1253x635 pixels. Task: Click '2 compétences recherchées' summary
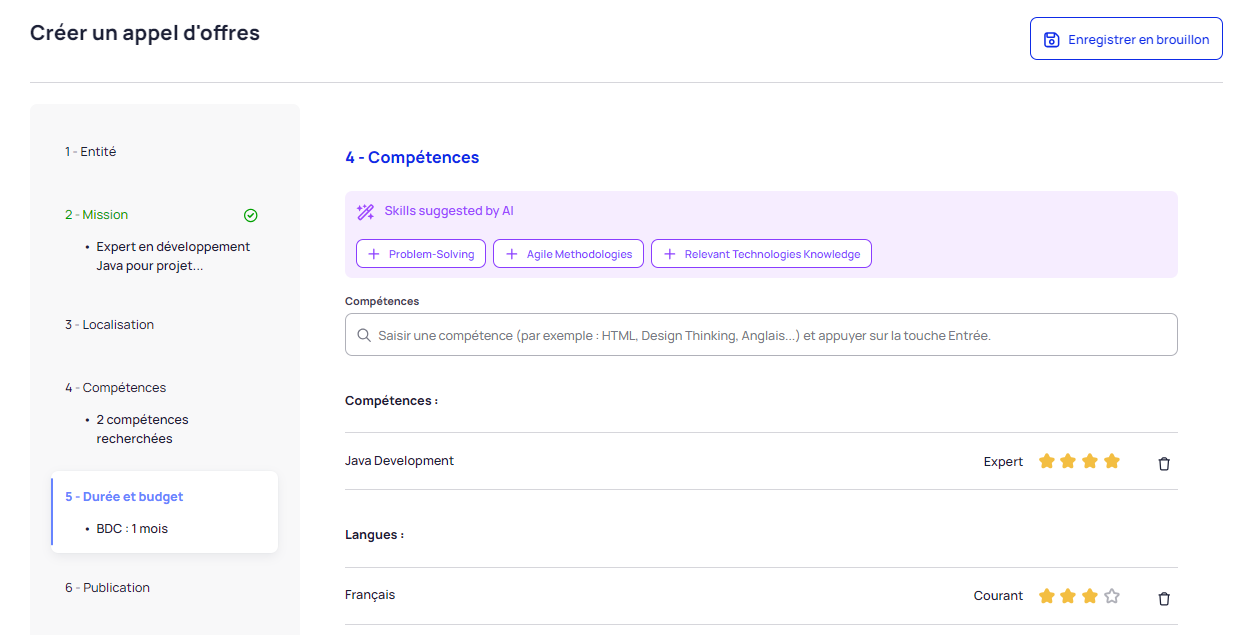tap(142, 429)
